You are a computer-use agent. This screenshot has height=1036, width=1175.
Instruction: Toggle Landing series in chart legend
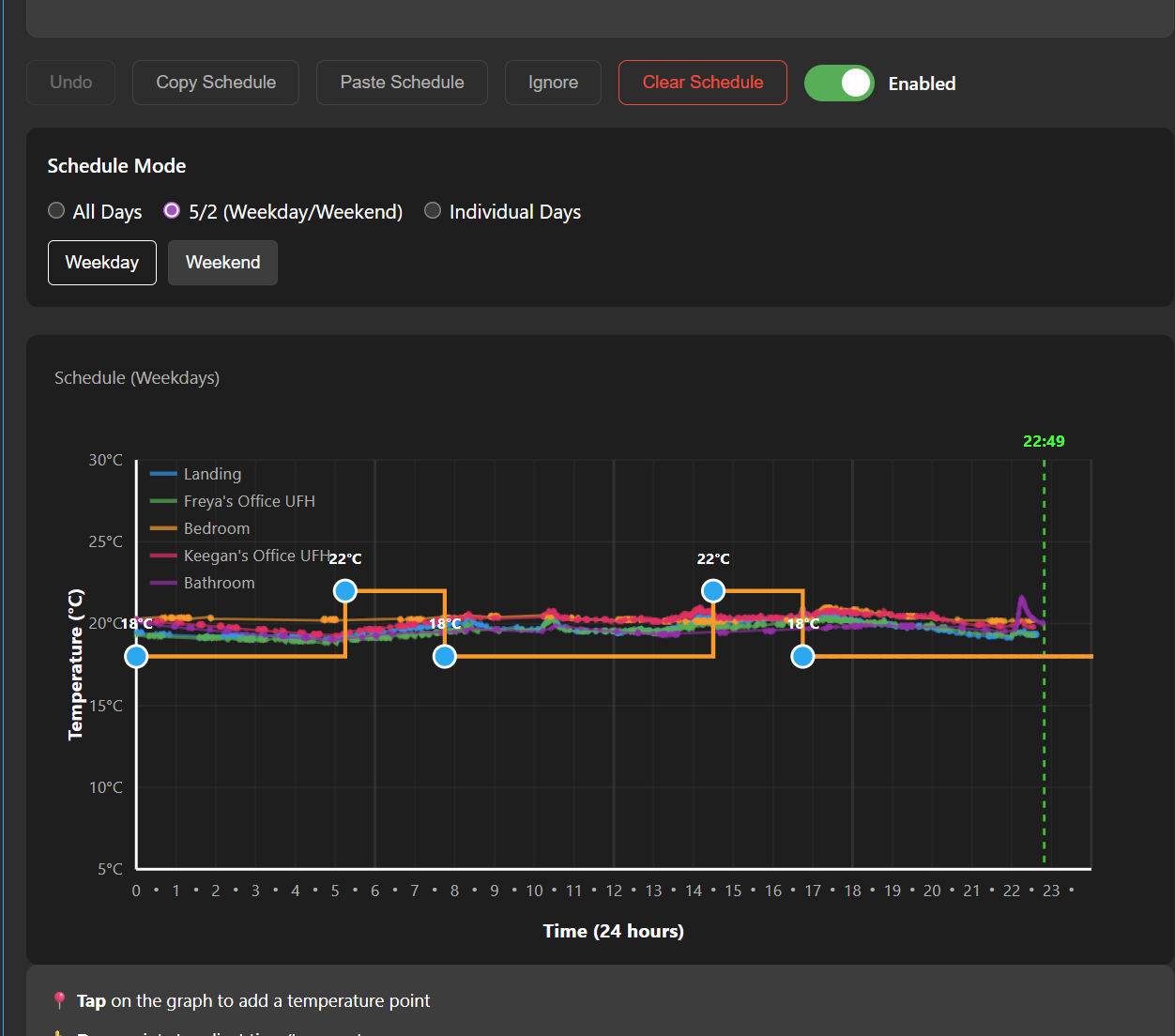[x=196, y=474]
